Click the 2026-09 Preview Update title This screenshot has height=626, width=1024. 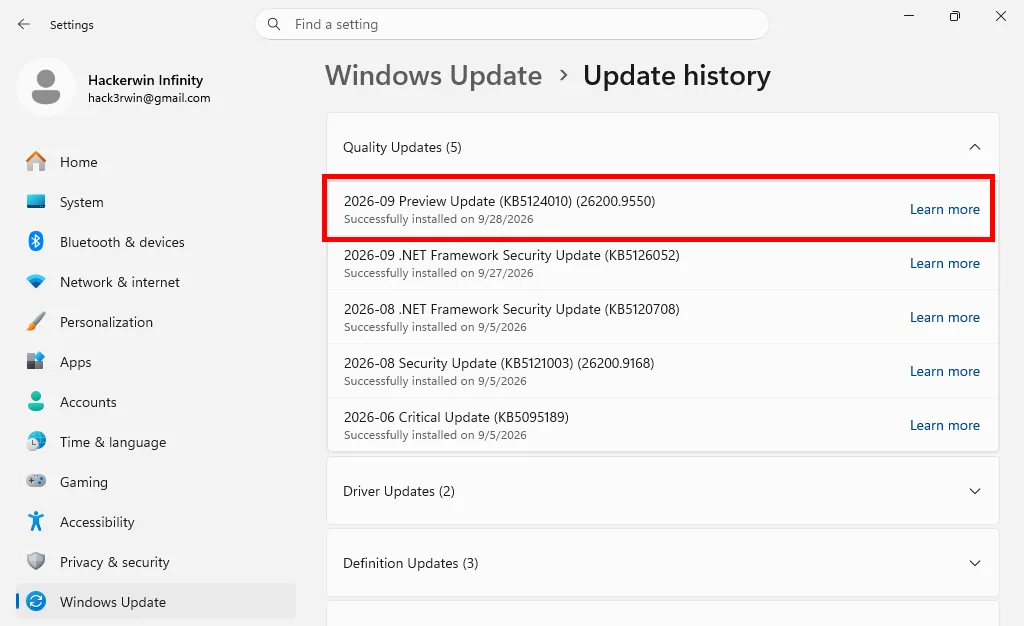[500, 201]
